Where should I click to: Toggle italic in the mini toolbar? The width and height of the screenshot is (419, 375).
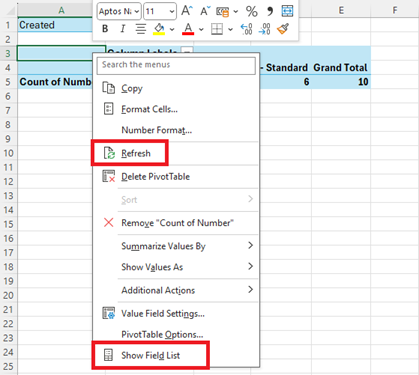coord(123,29)
